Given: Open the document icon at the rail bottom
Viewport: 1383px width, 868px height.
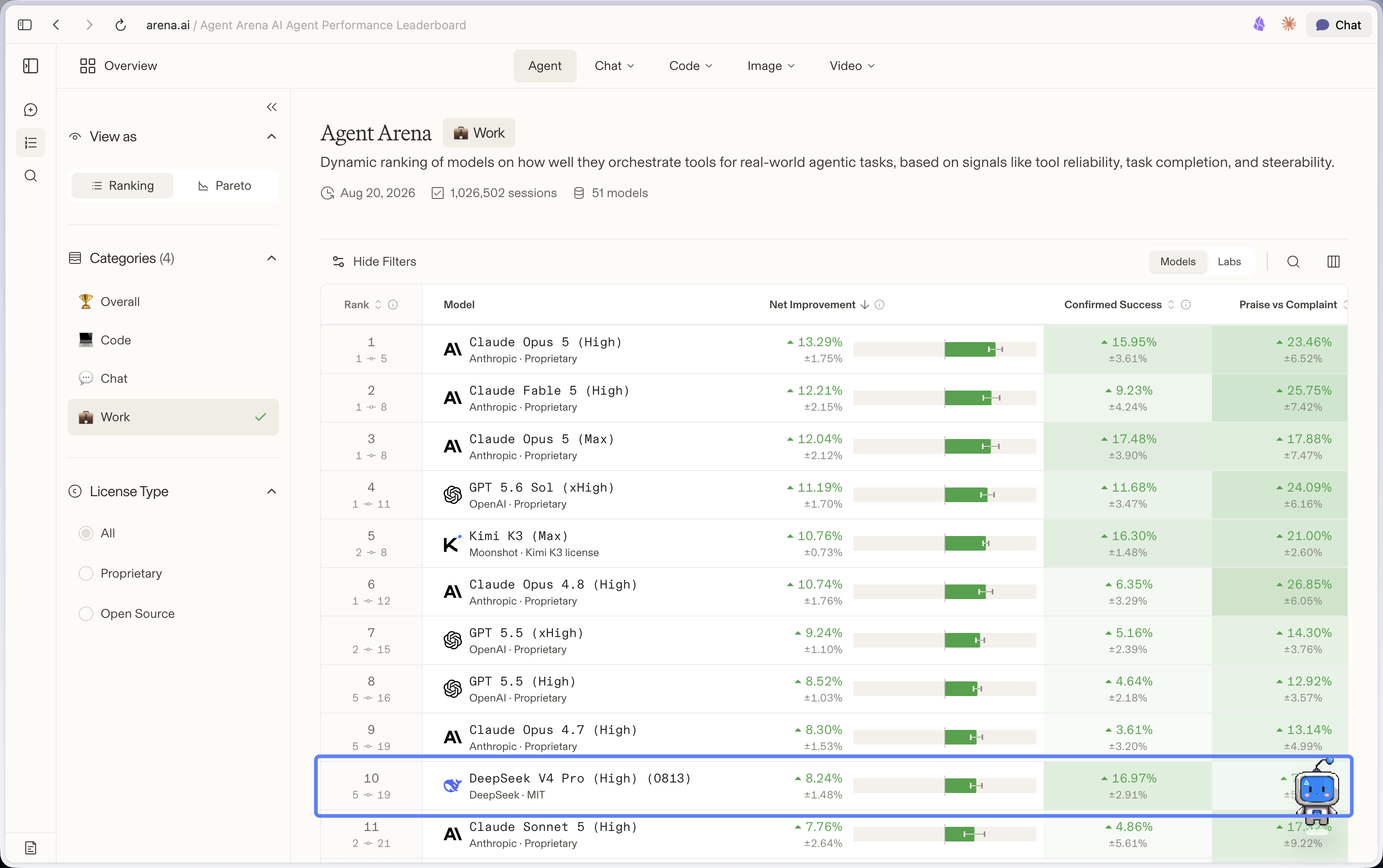Looking at the screenshot, I should (x=31, y=847).
